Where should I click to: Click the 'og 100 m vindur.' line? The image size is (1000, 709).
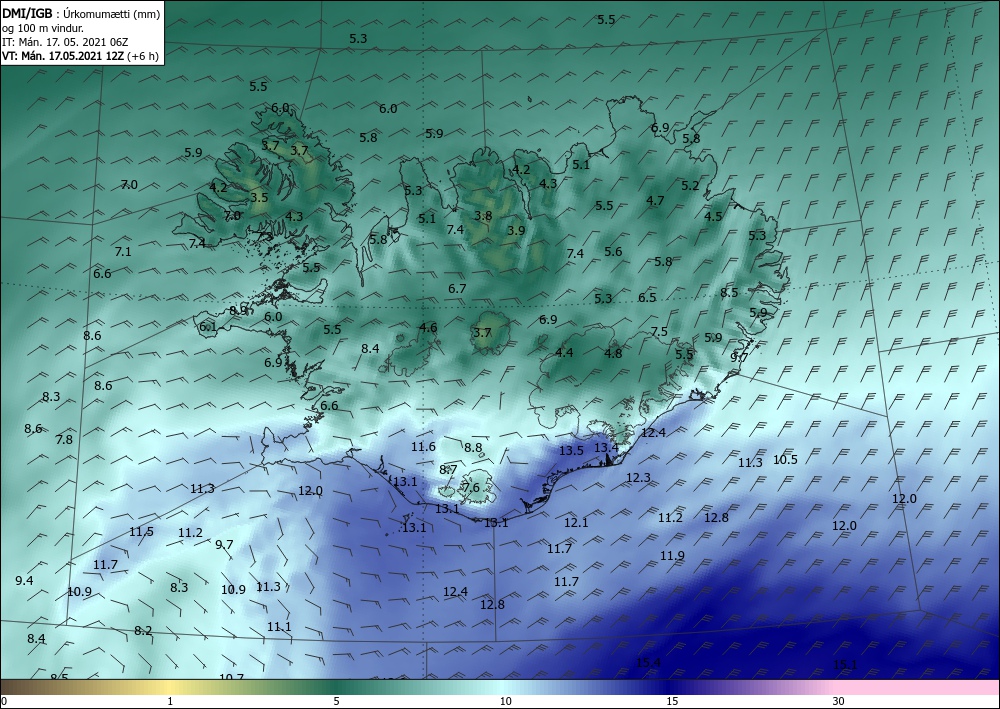(x=43, y=28)
